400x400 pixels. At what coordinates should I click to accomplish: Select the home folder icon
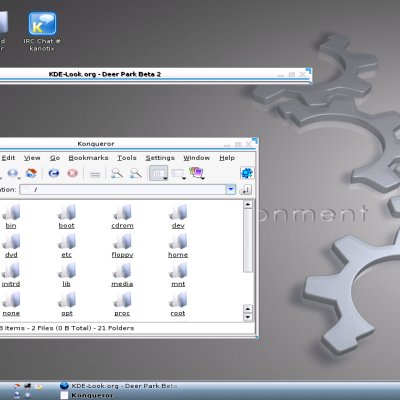click(x=178, y=241)
